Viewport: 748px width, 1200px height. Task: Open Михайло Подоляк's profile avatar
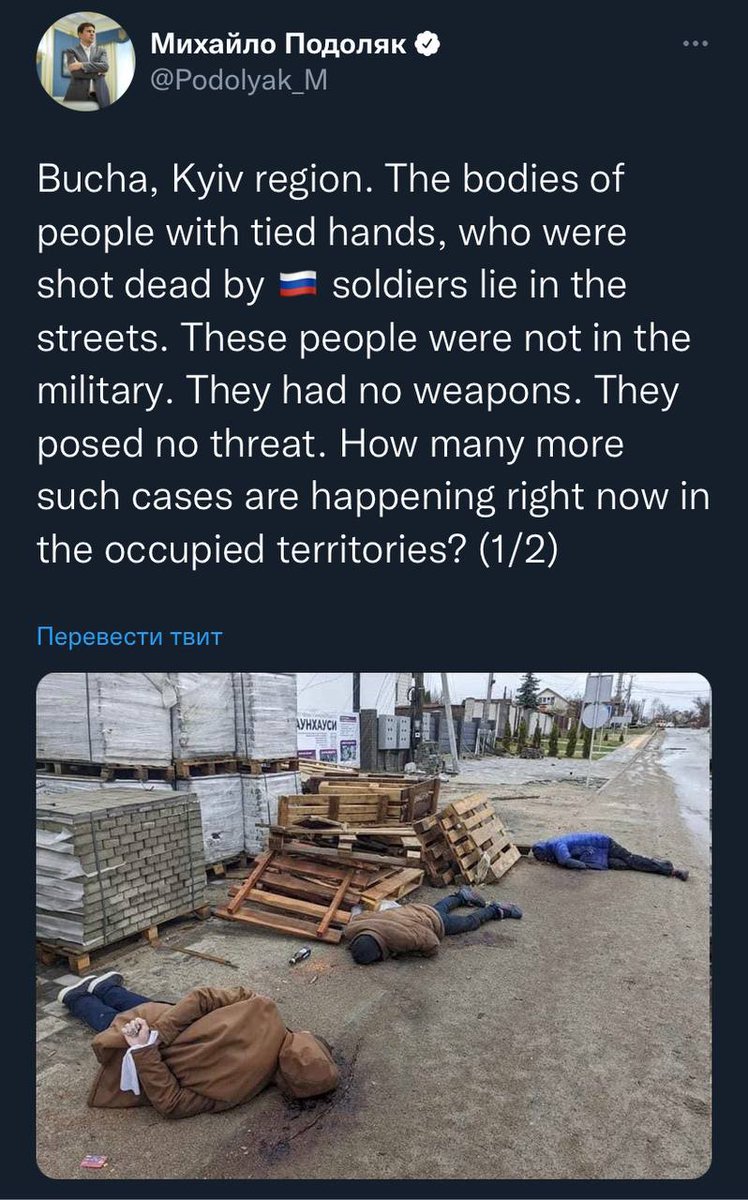tap(85, 61)
